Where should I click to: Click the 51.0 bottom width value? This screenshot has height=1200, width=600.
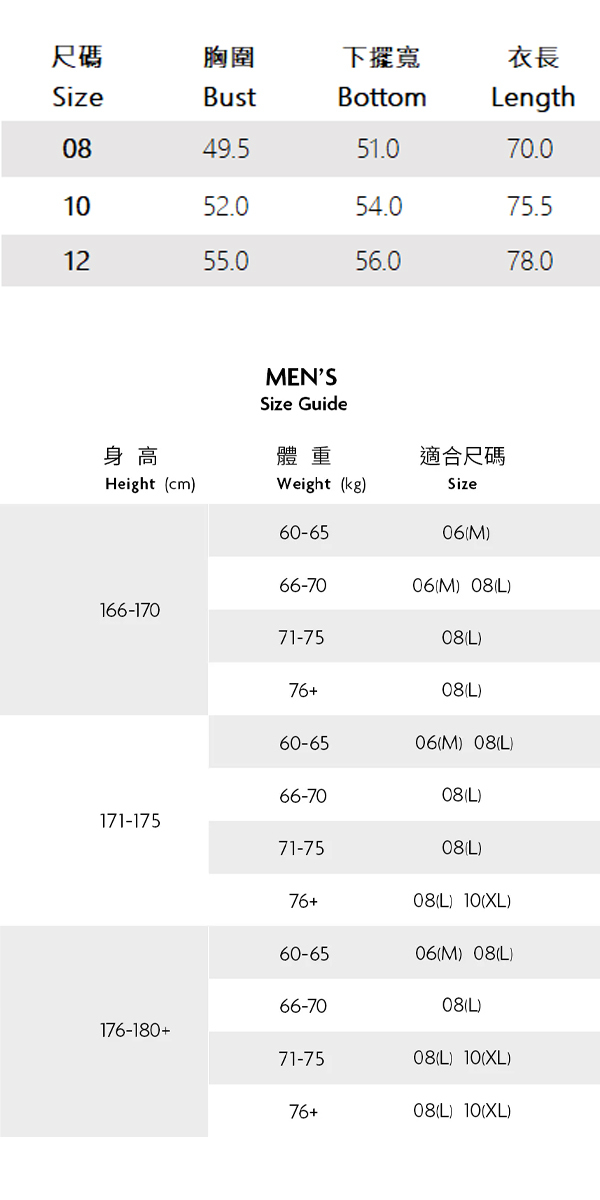(378, 149)
